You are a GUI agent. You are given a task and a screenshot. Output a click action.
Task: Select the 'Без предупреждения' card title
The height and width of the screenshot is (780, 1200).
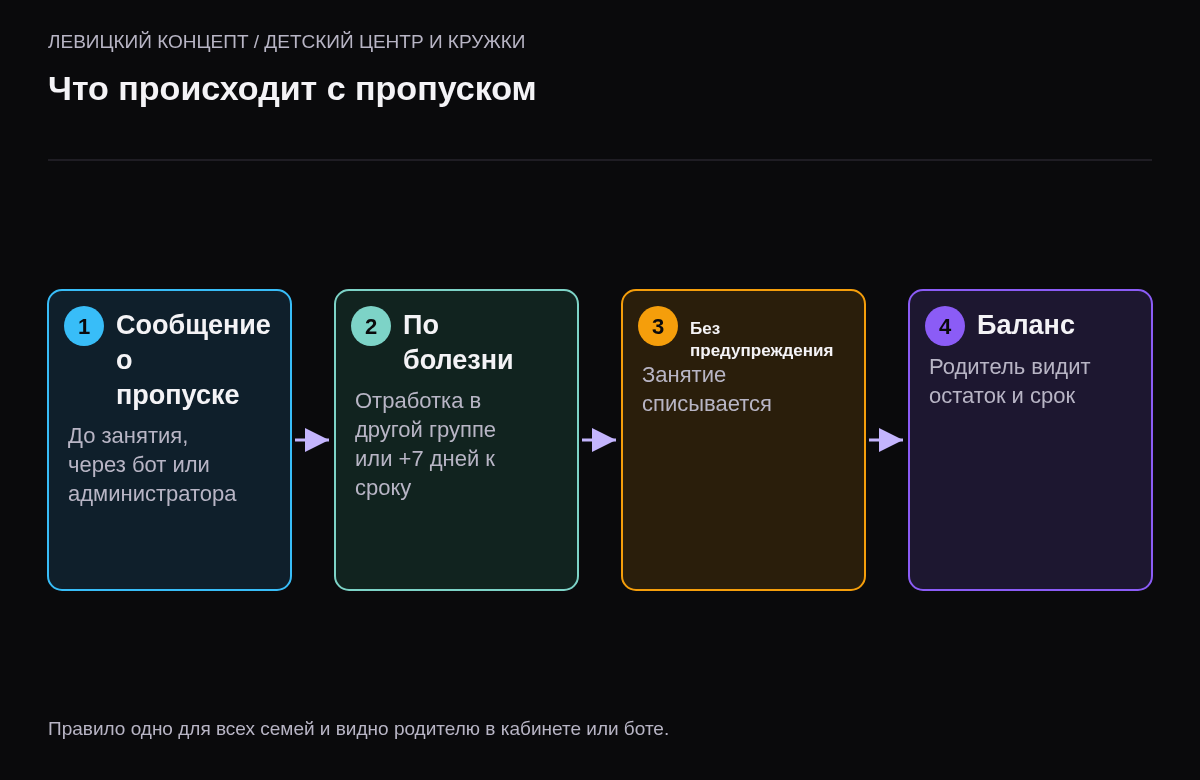pos(761,339)
